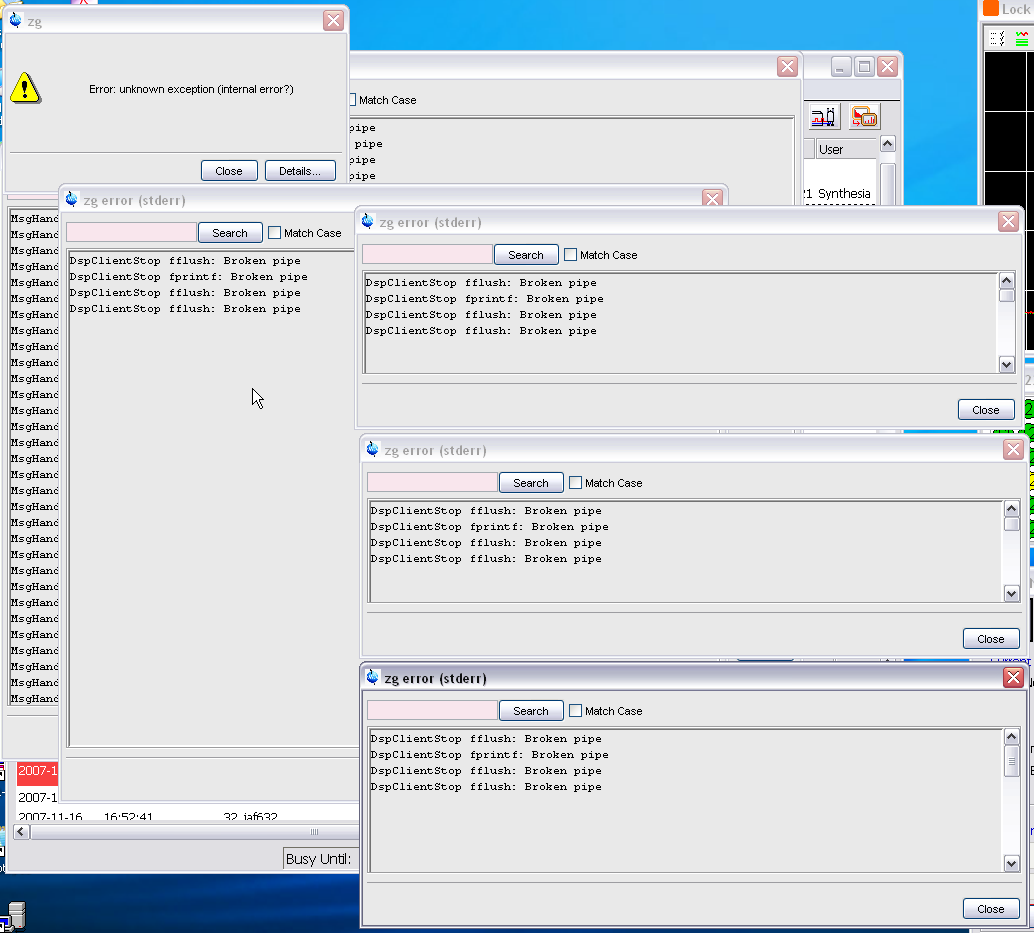Click scroll-down arrow in upper-right error window
Viewport: 1034px width, 933px height.
click(1007, 365)
